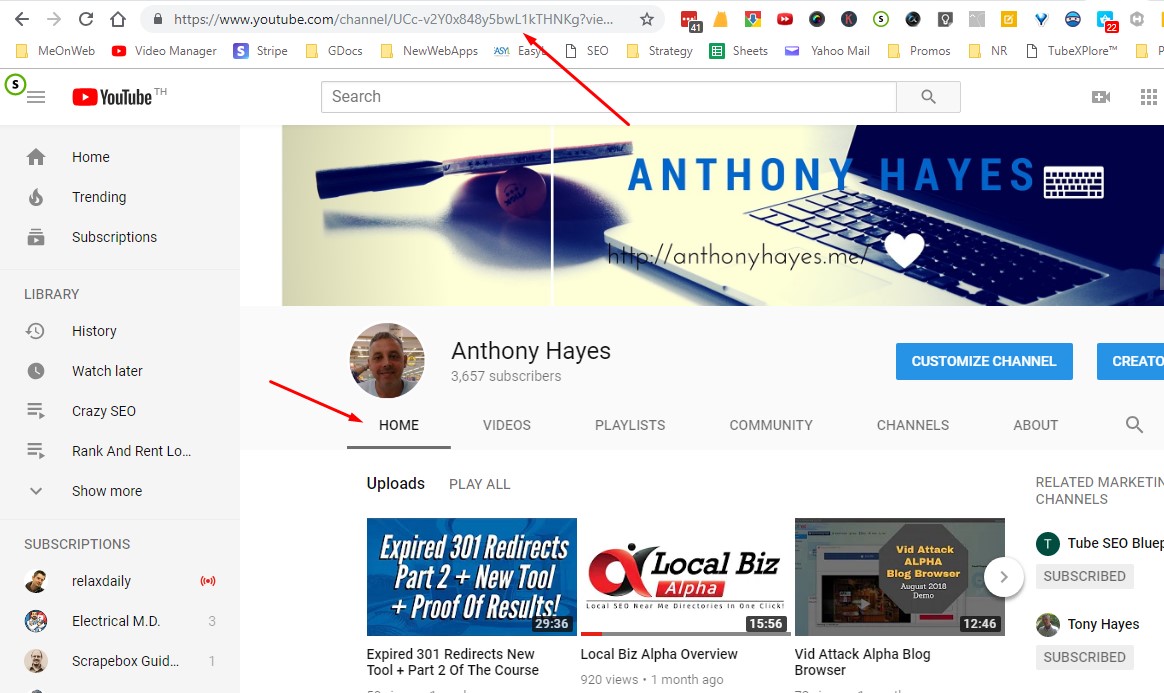Viewport: 1164px width, 693px height.
Task: Open the Tony Hayes related channel
Action: (1088, 625)
